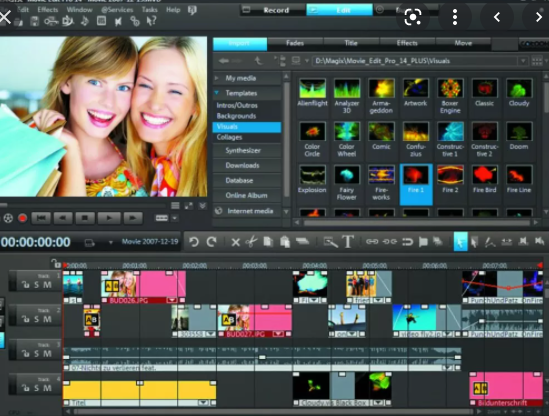Viewport: 549px width, 416px height.
Task: Select the scissors cut tool
Action: tap(251, 242)
